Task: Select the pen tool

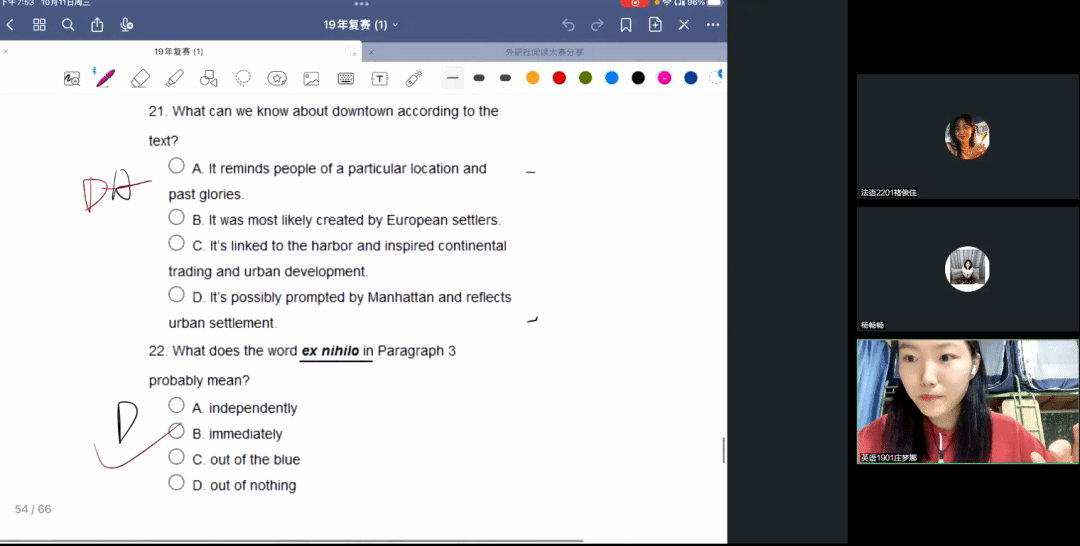Action: pos(105,78)
